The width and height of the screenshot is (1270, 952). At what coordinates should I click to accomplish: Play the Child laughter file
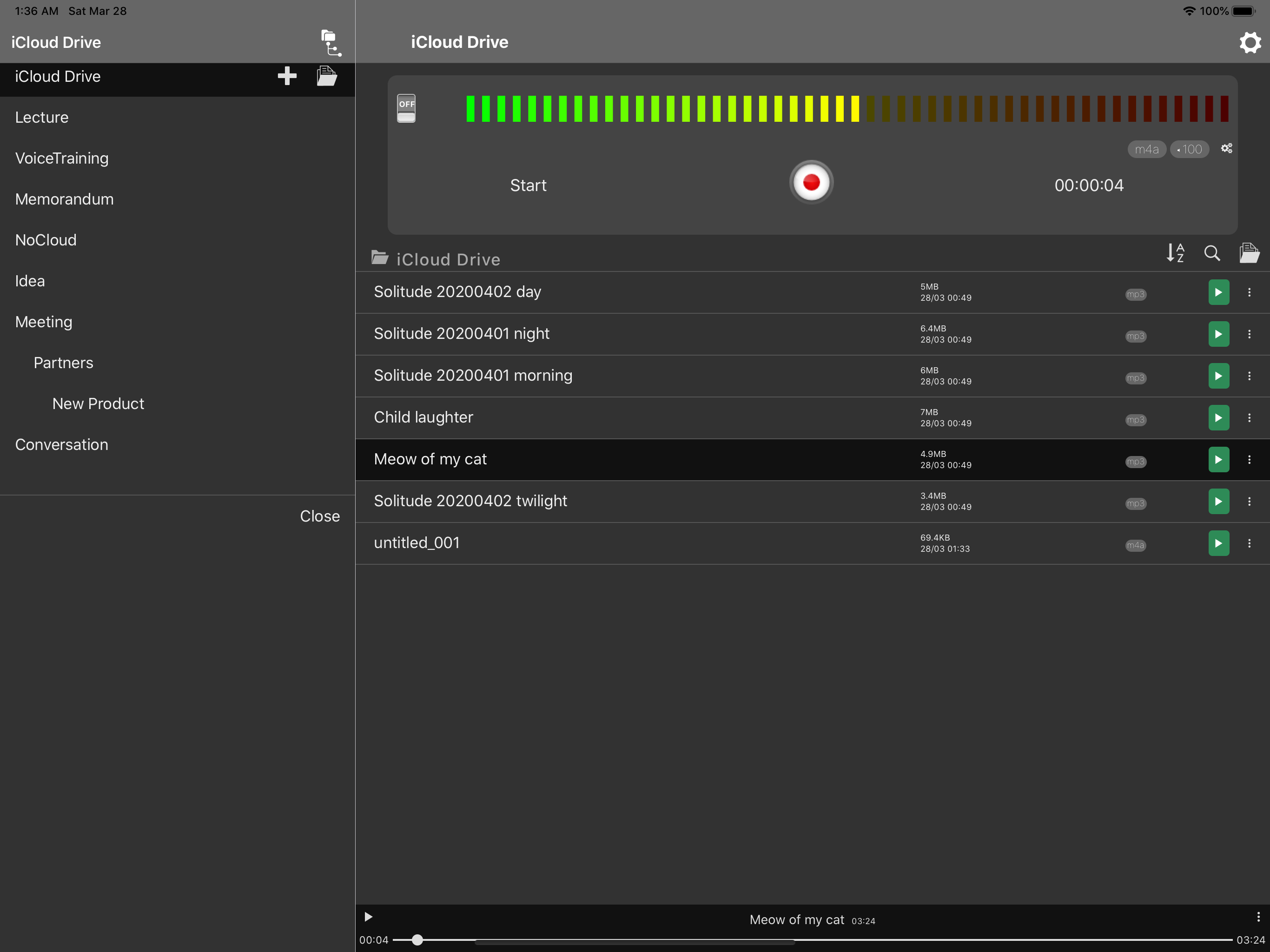(1218, 418)
